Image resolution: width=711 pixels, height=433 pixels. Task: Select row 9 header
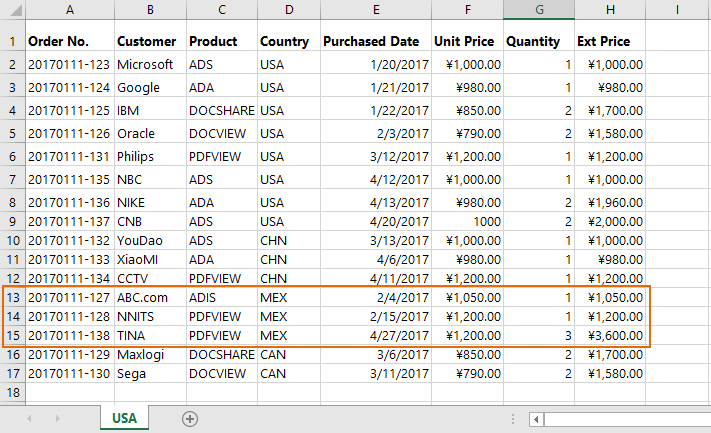tap(13, 221)
